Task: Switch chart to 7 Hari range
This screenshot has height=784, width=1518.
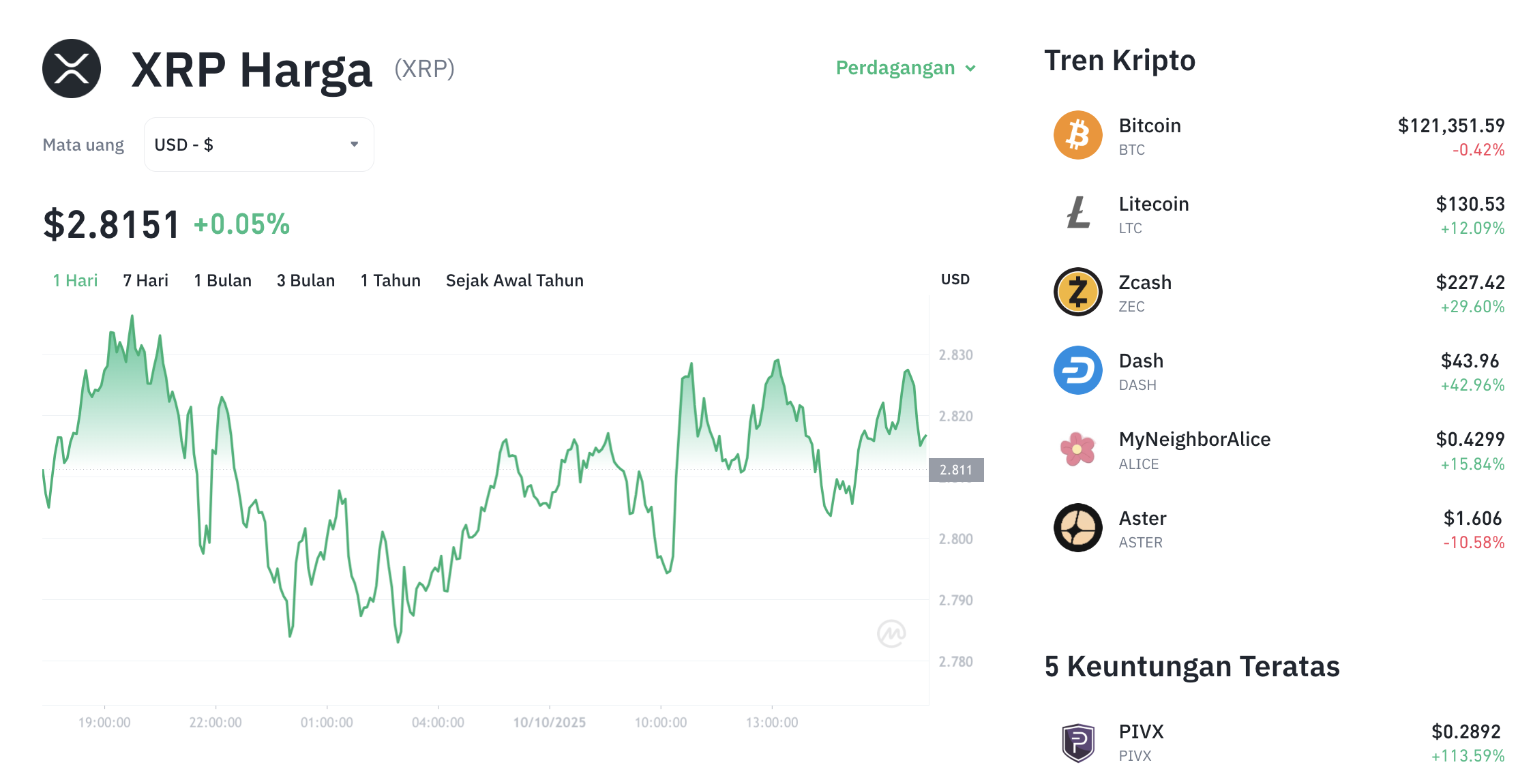Action: (145, 281)
